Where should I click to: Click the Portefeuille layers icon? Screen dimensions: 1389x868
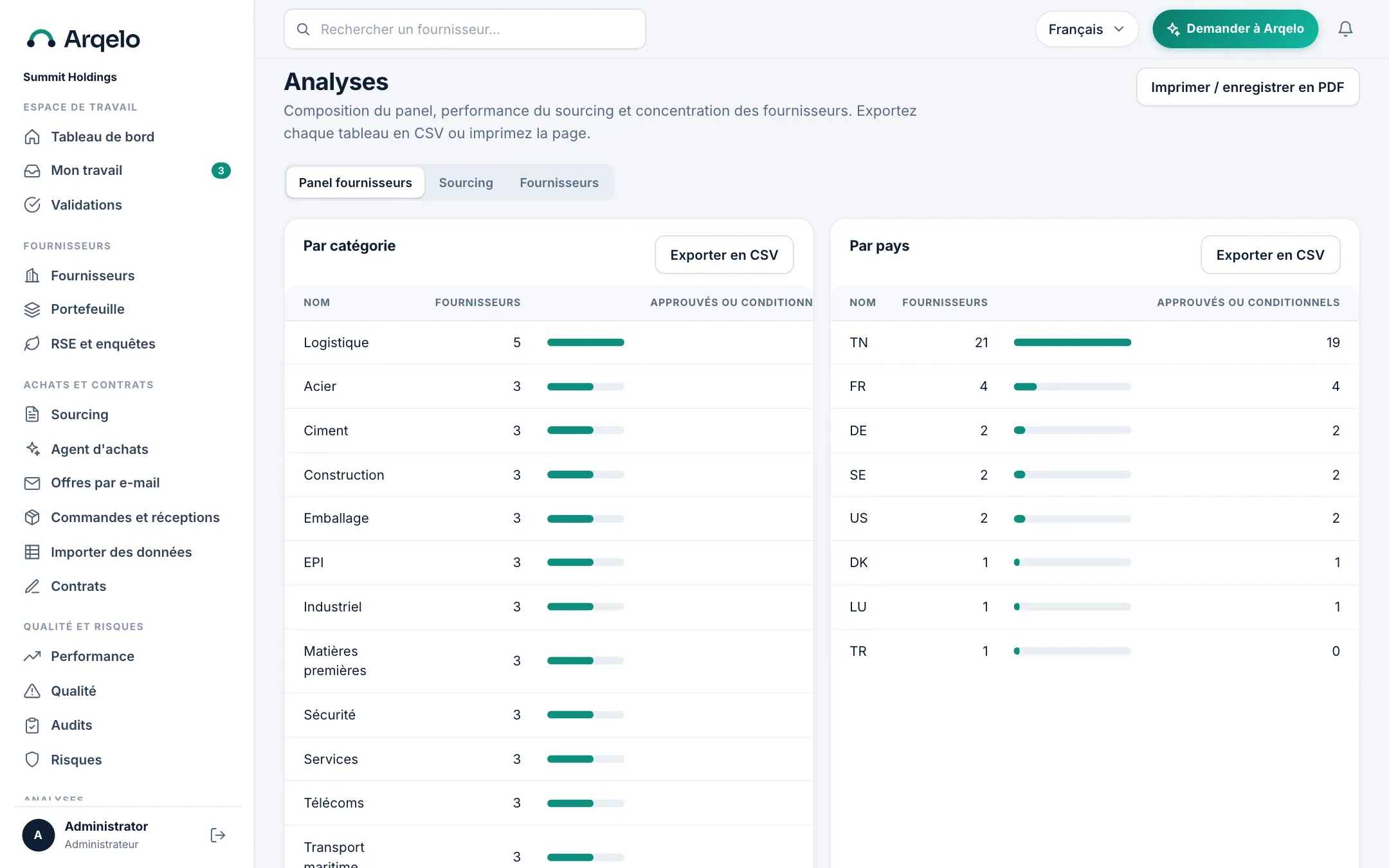pyautogui.click(x=32, y=309)
